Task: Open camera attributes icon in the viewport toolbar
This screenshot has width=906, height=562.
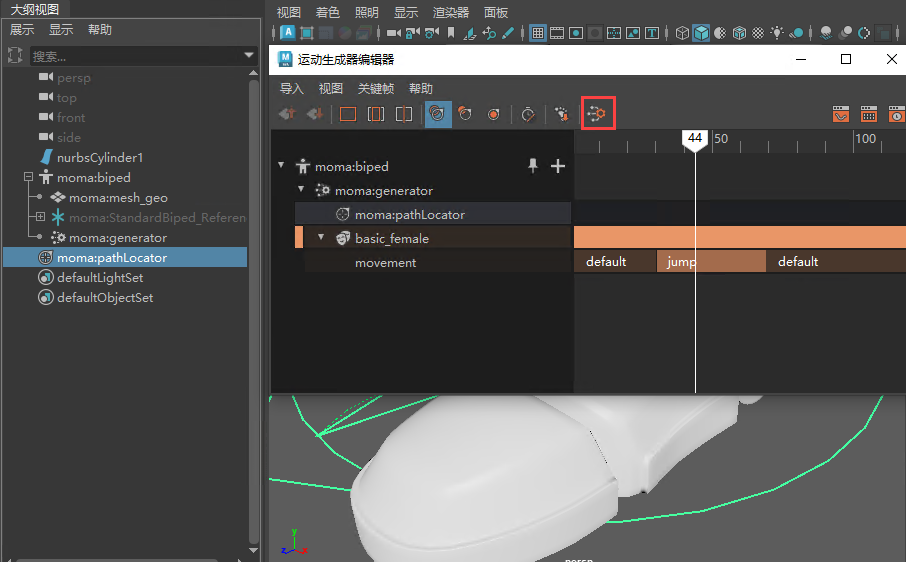Action: [x=432, y=33]
